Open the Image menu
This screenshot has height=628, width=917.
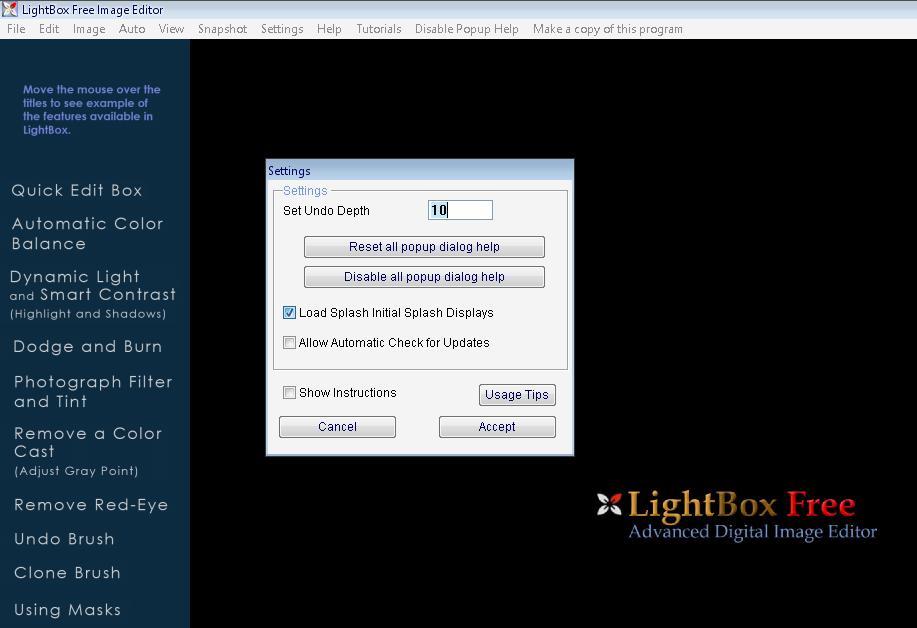point(88,29)
